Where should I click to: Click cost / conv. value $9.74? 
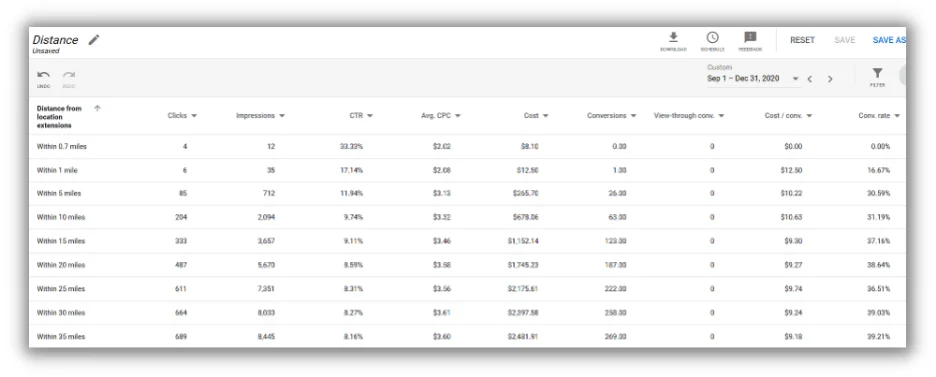(792, 289)
